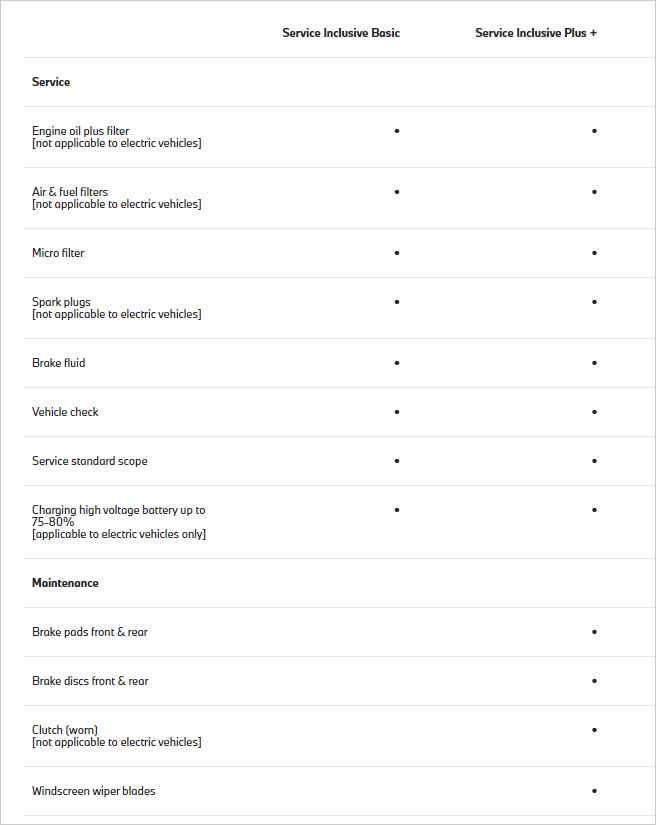Viewport: 656px width, 825px height.
Task: Click the Service standard scope label
Action: click(89, 461)
